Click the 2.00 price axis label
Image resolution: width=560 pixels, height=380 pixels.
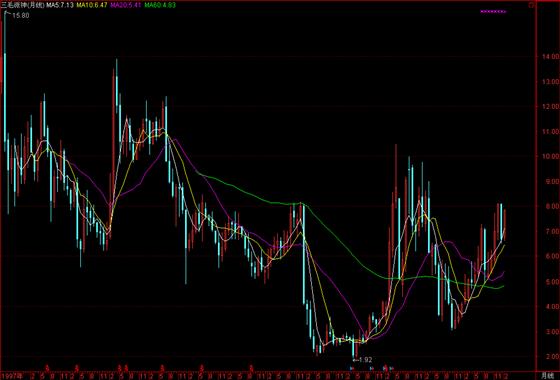point(551,356)
